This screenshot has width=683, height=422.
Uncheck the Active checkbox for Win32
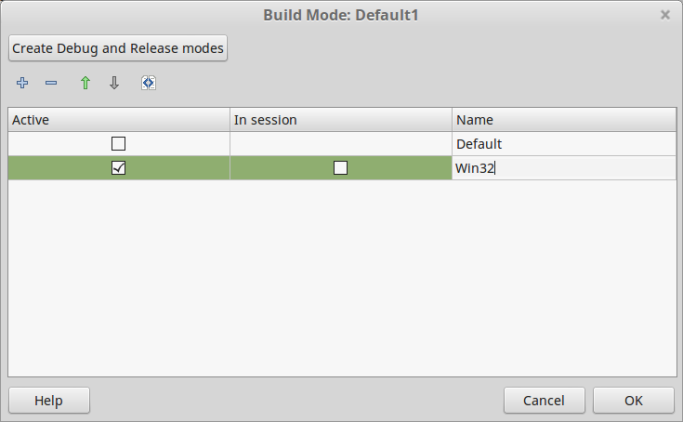point(118,168)
